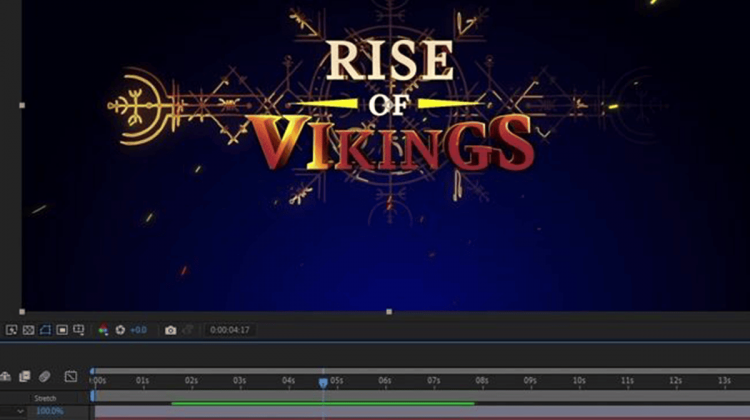The height and width of the screenshot is (420, 750).
Task: Enable frame blending switch in timeline
Action: 24,376
